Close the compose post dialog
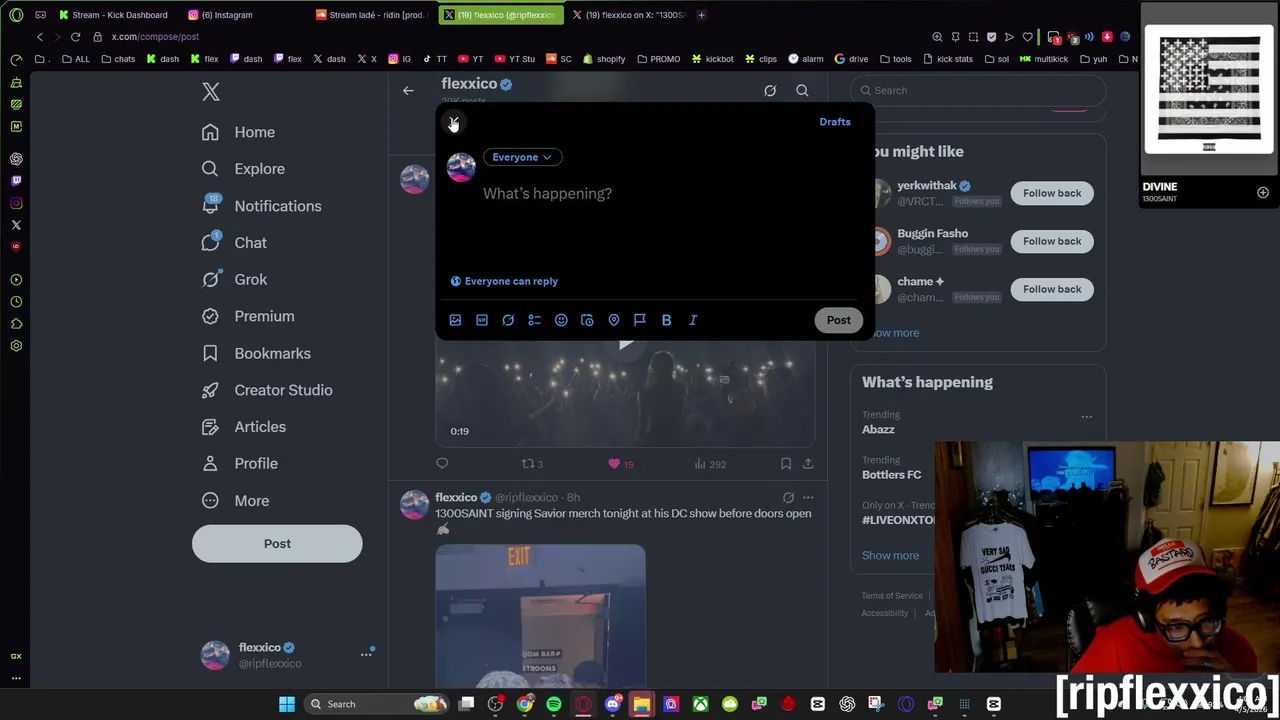1280x720 pixels. click(x=453, y=122)
